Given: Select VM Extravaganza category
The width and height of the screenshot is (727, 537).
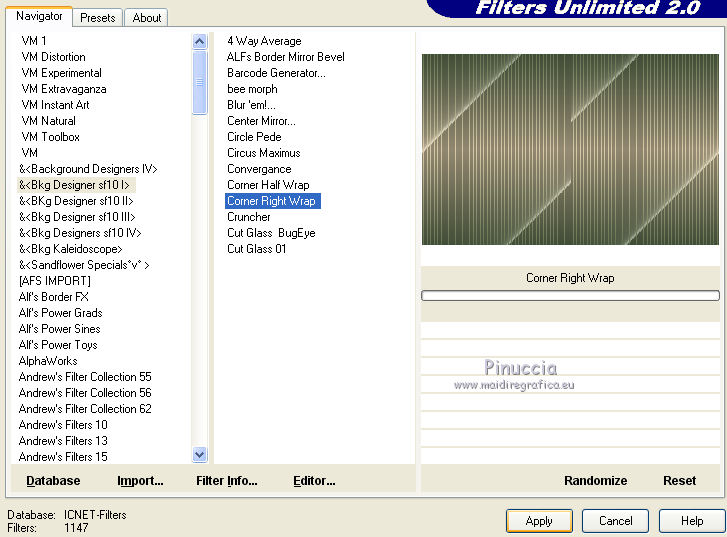Looking at the screenshot, I should coord(64,89).
